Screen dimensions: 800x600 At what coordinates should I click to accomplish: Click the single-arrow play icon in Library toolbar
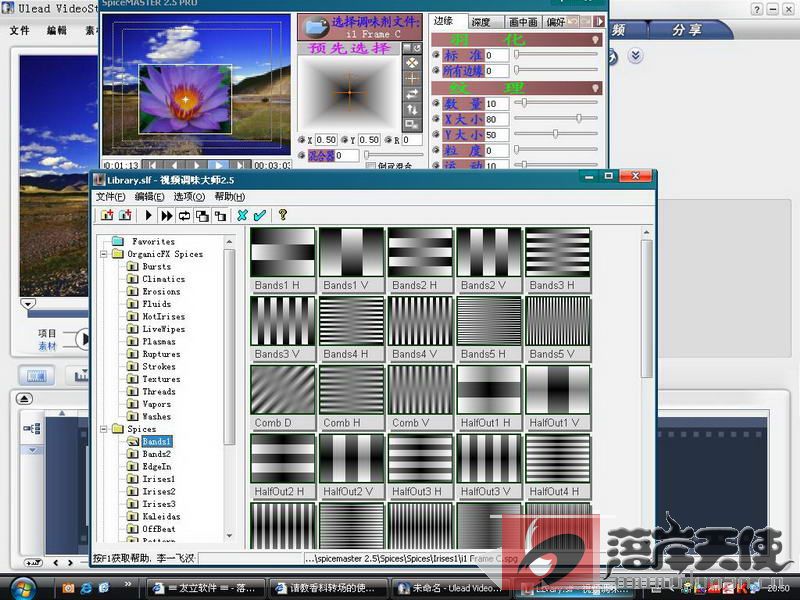click(x=148, y=215)
